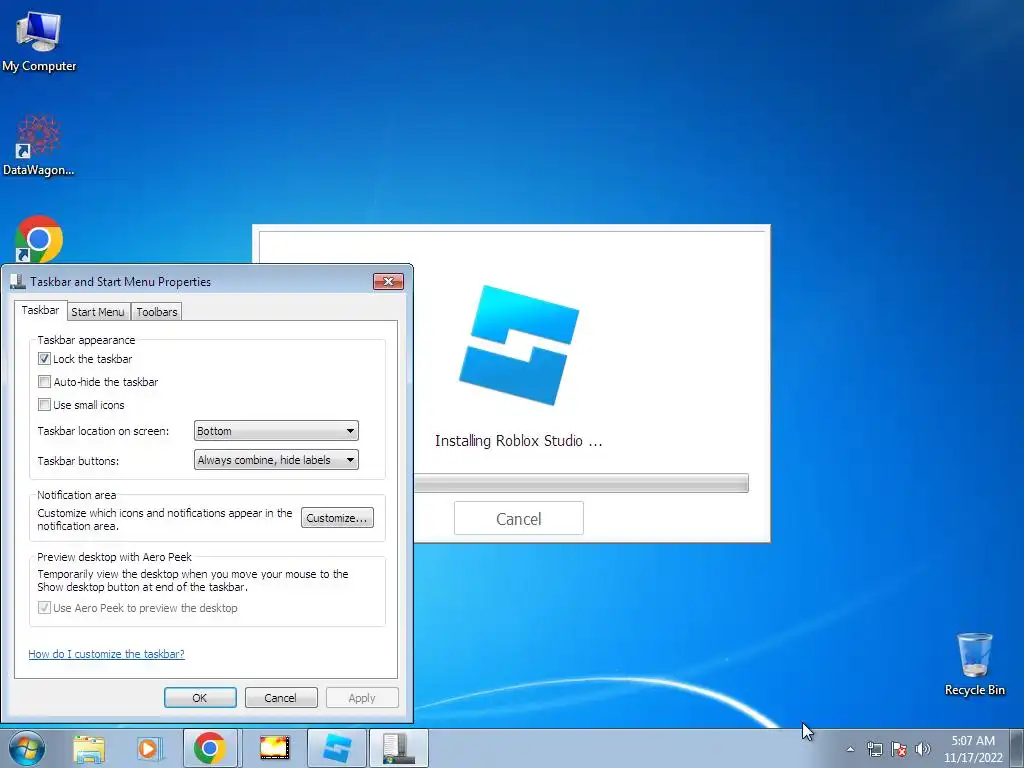
Task: Open the volume speaker tray icon
Action: tap(923, 749)
